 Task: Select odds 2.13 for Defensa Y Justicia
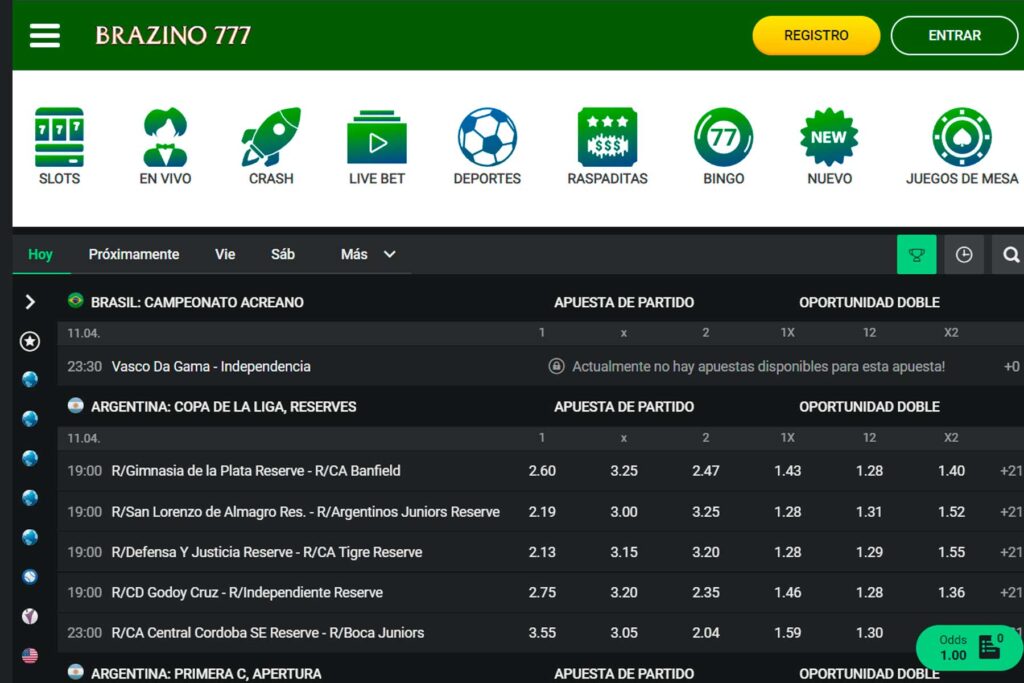pyautogui.click(x=542, y=552)
